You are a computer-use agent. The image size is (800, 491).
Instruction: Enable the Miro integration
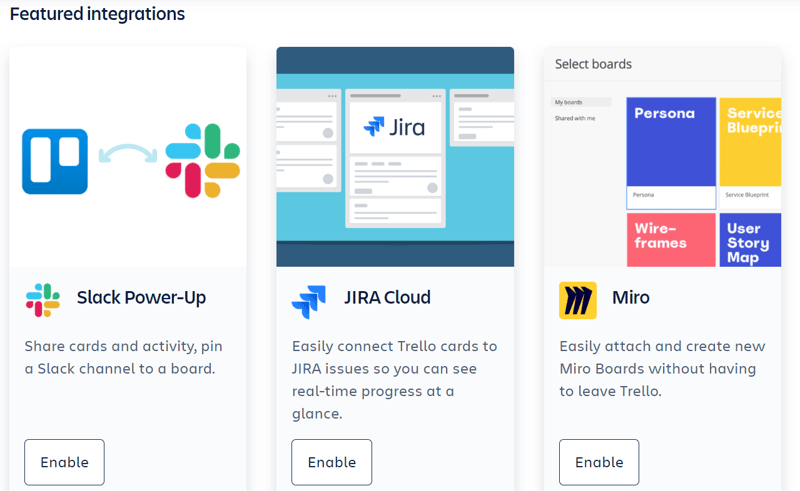[599, 462]
